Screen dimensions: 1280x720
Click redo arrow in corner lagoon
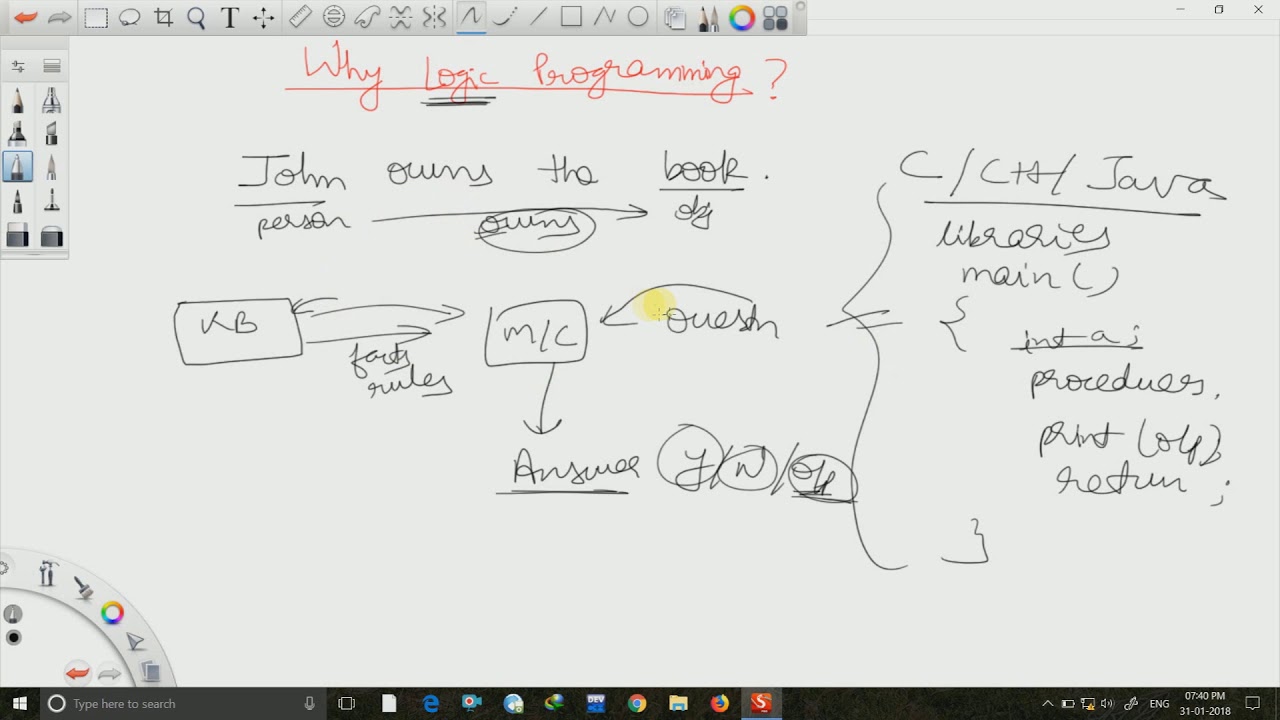[109, 673]
